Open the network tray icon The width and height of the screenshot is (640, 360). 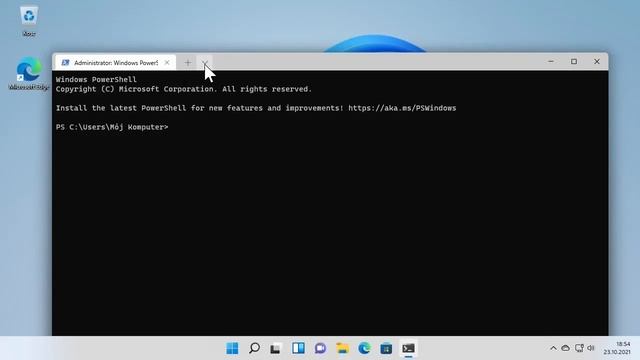click(579, 348)
